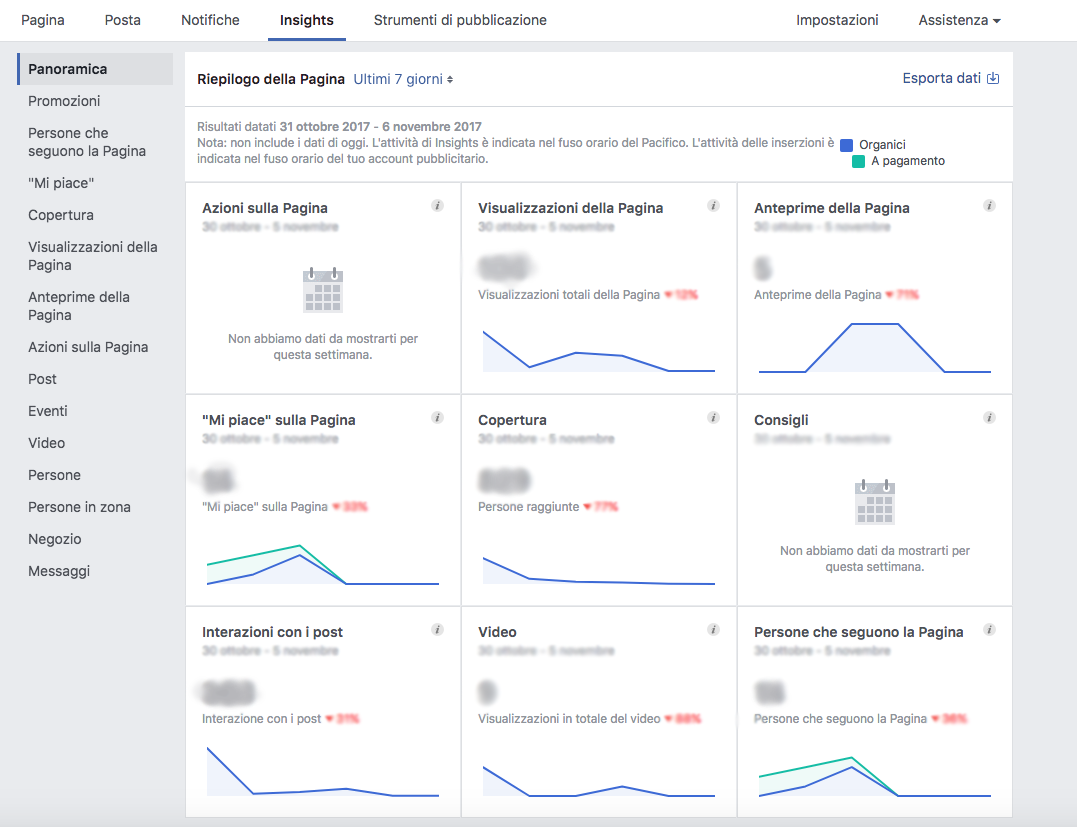
Task: Switch to the Posta tab
Action: [123, 21]
